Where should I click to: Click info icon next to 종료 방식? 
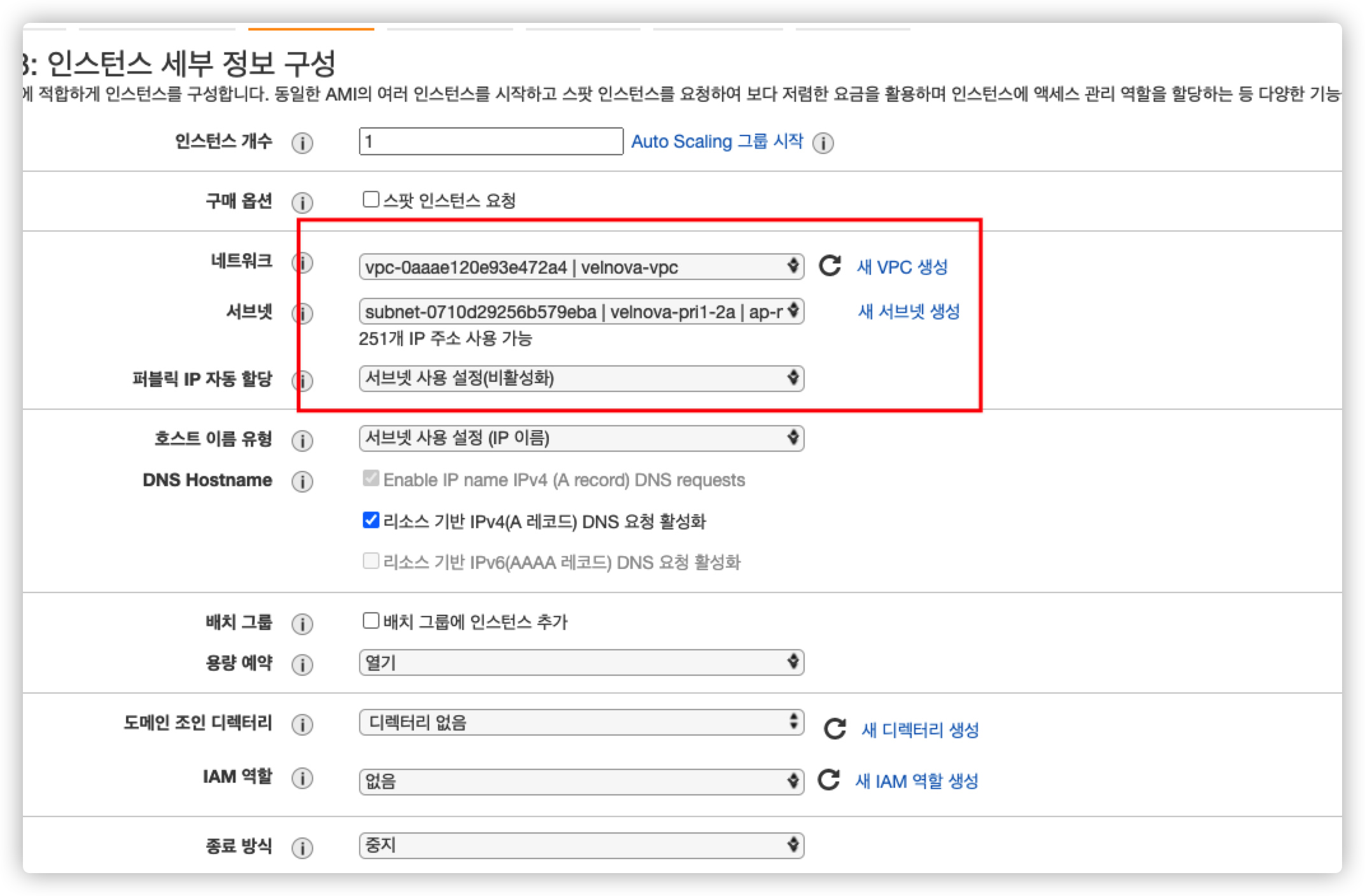(302, 848)
